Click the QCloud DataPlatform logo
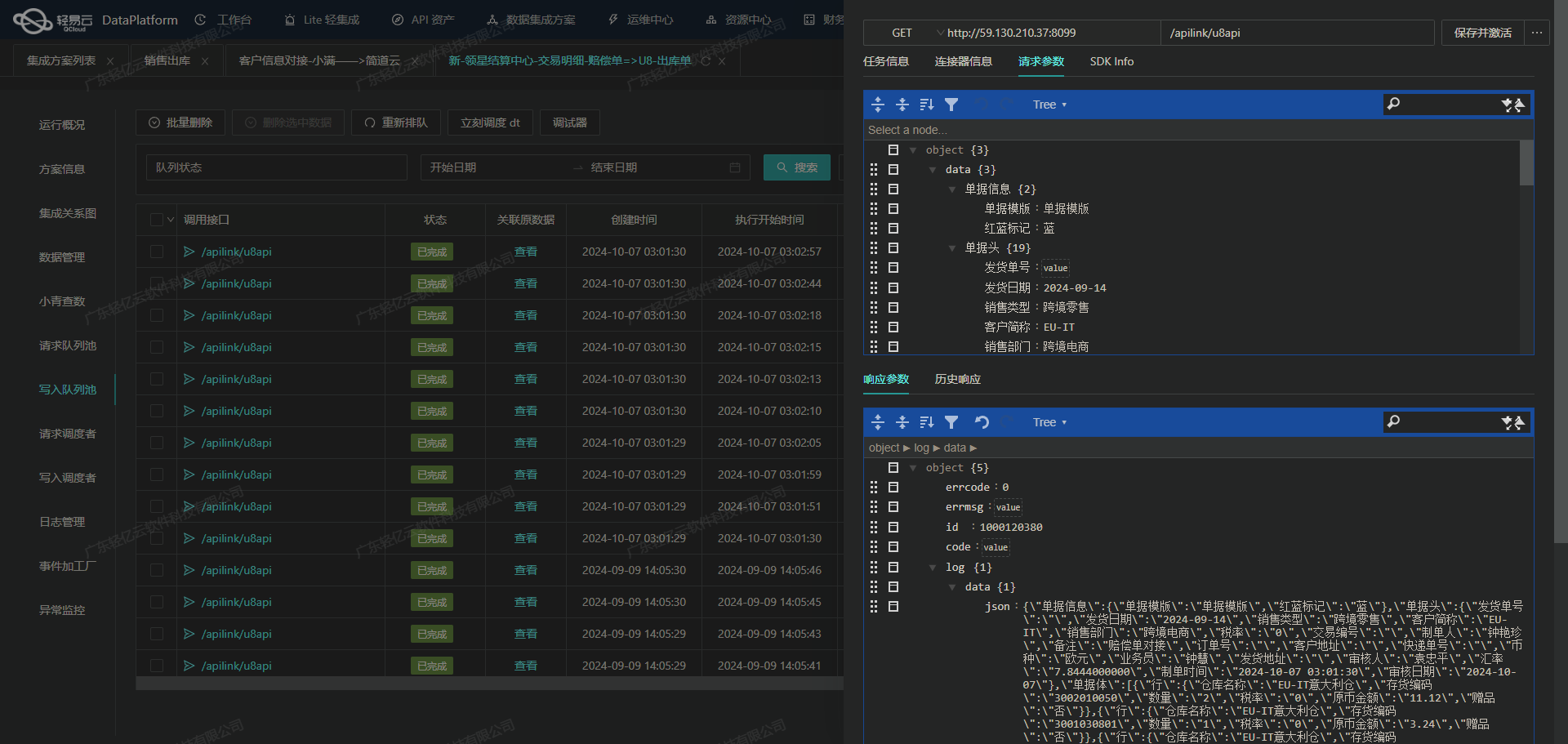This screenshot has height=744, width=1568. (x=96, y=20)
